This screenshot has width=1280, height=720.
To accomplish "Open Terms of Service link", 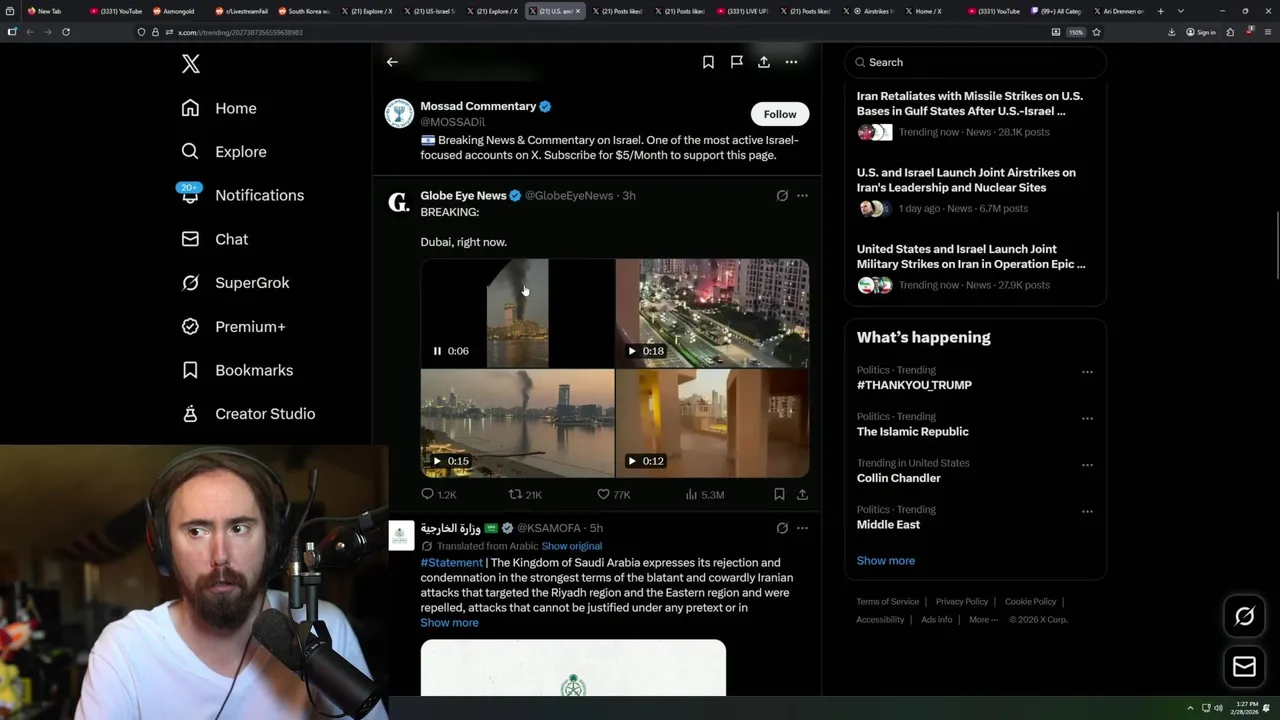I will [887, 602].
